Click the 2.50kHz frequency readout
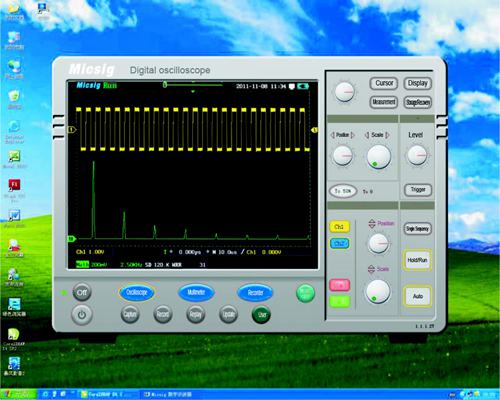Viewport: 500px width, 400px height. point(131,265)
